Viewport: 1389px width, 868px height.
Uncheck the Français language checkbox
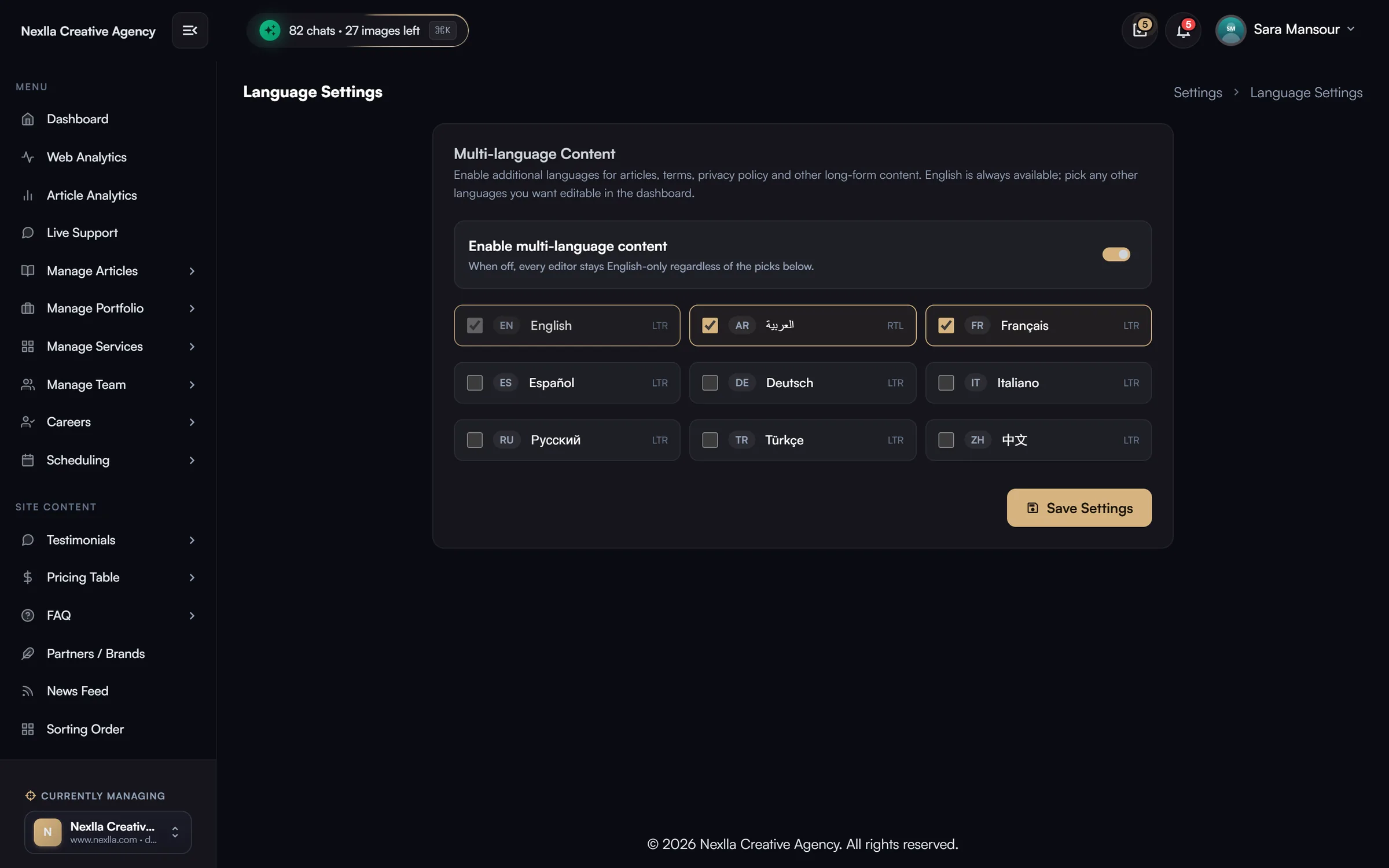click(946, 326)
